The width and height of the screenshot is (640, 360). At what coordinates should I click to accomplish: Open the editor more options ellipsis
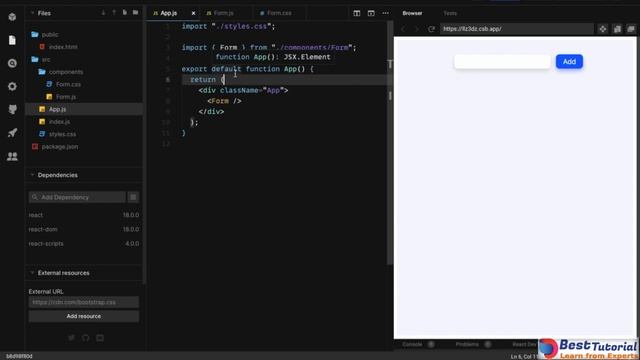[x=385, y=13]
